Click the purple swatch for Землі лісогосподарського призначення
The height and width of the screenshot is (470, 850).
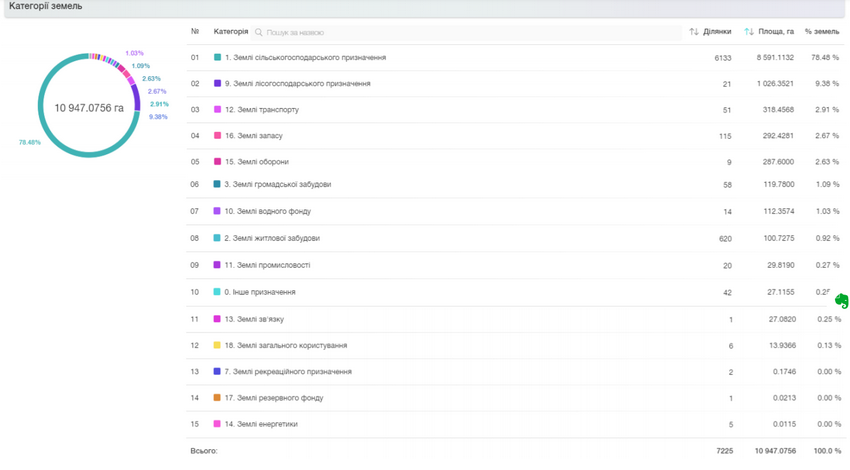point(217,84)
